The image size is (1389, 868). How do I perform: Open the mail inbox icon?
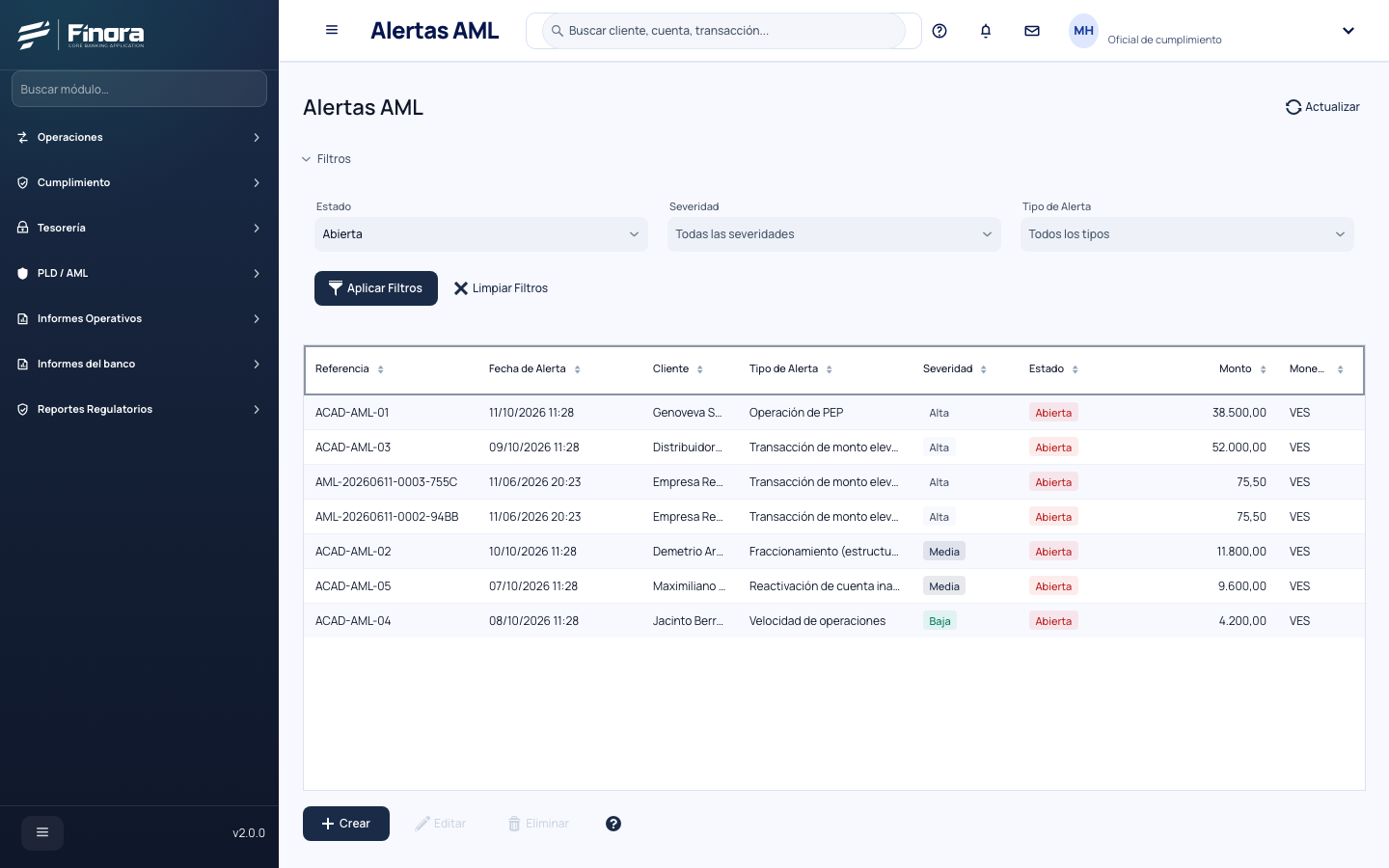pos(1032,31)
